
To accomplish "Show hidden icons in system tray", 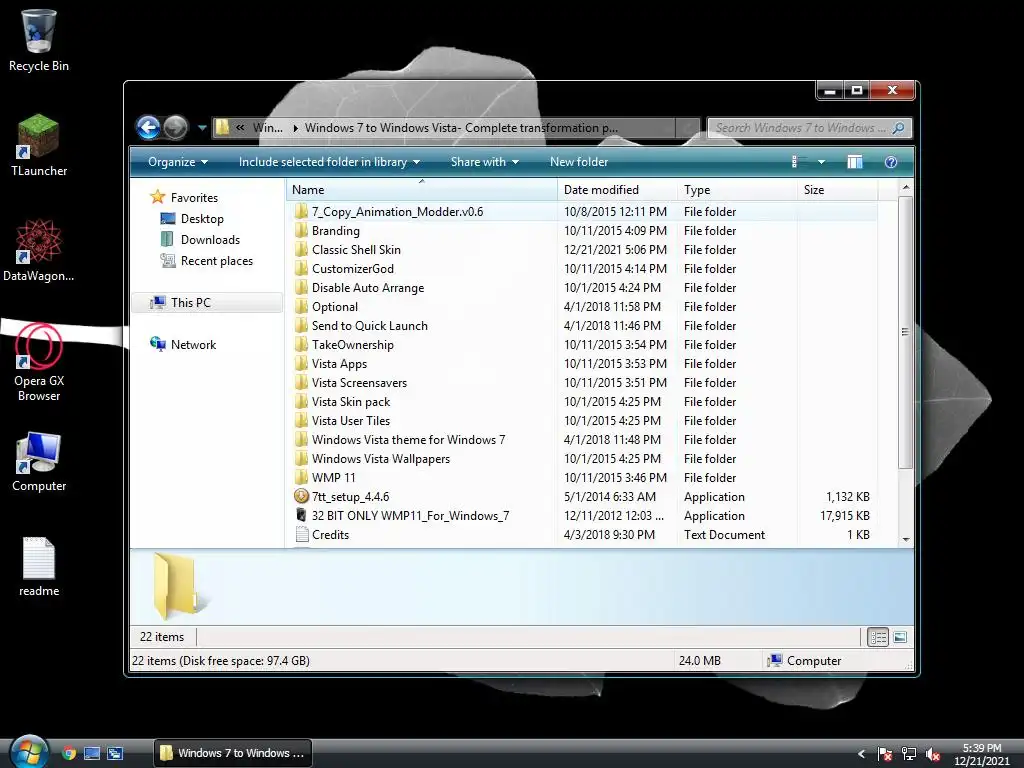I will point(861,754).
